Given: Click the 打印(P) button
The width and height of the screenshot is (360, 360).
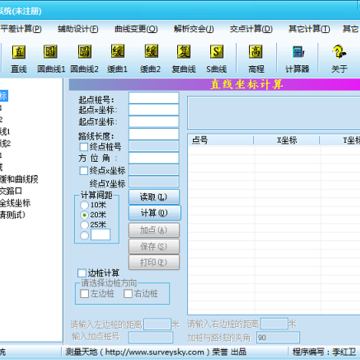Looking at the screenshot, I should [x=154, y=262].
